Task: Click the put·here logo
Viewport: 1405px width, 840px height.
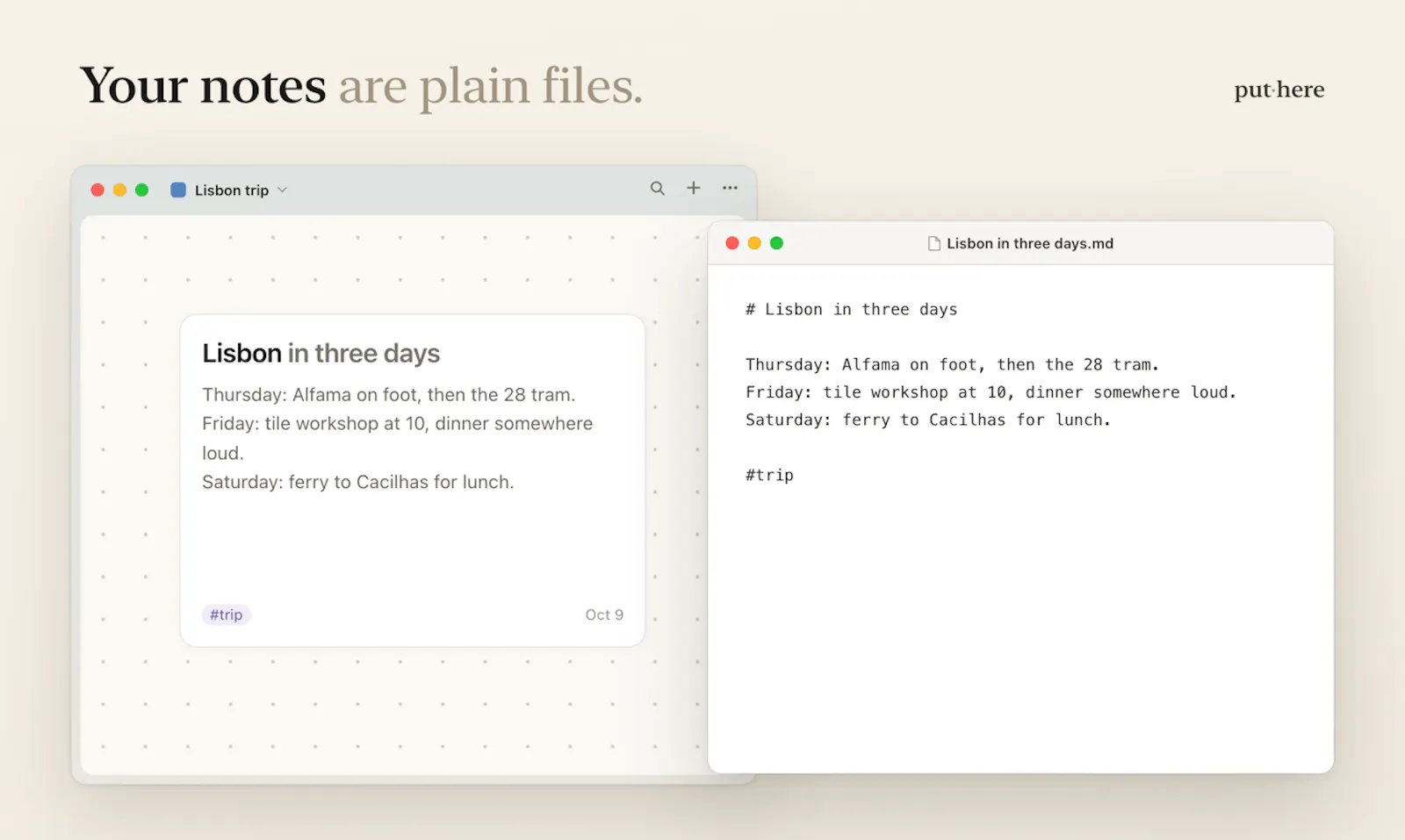Action: tap(1279, 90)
